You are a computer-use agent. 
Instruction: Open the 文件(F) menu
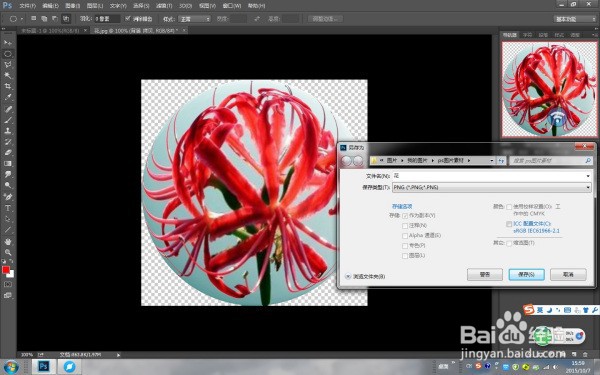[27, 6]
